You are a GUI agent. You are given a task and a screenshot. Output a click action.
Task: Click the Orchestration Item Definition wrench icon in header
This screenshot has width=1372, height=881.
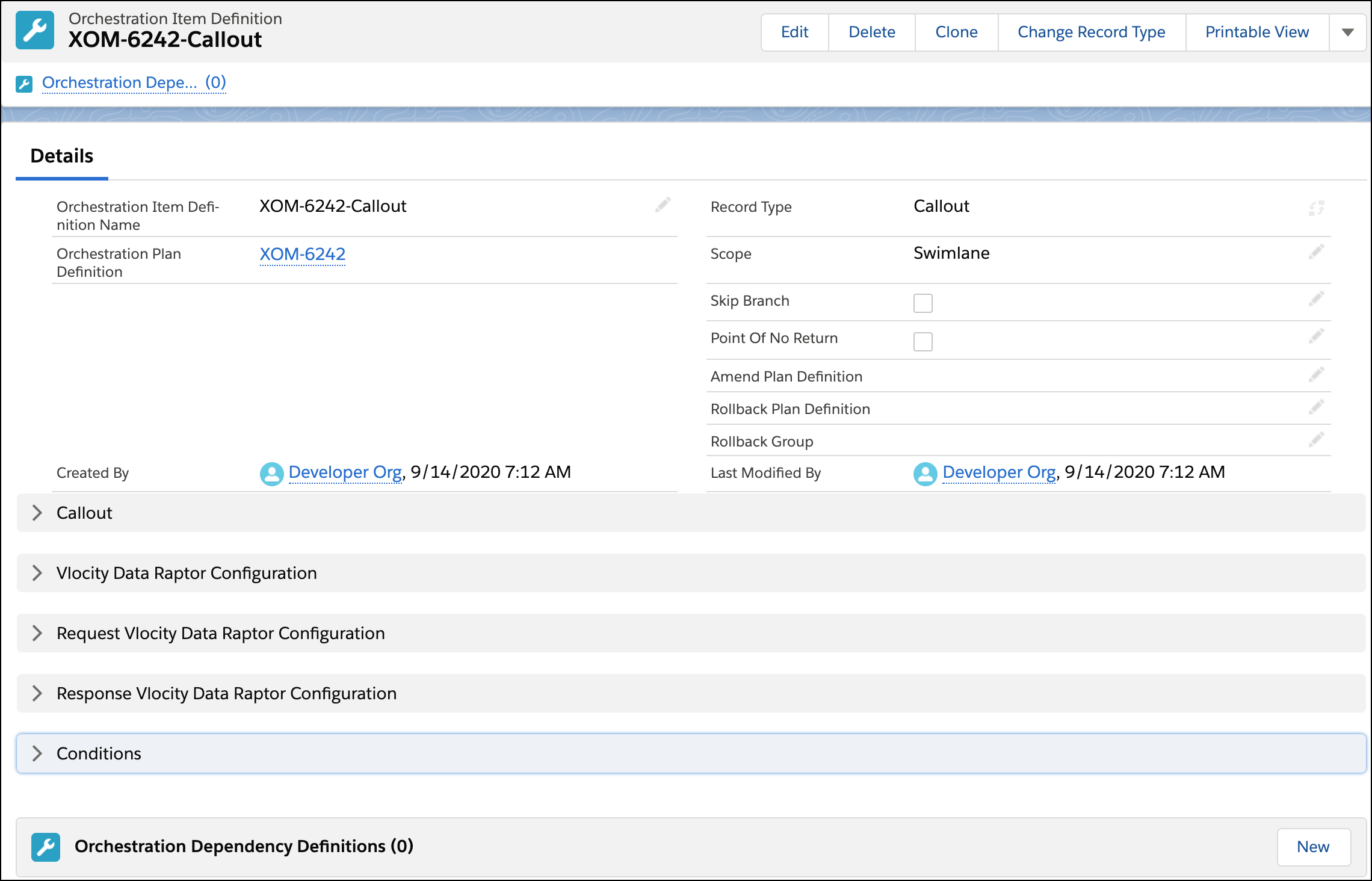(35, 30)
